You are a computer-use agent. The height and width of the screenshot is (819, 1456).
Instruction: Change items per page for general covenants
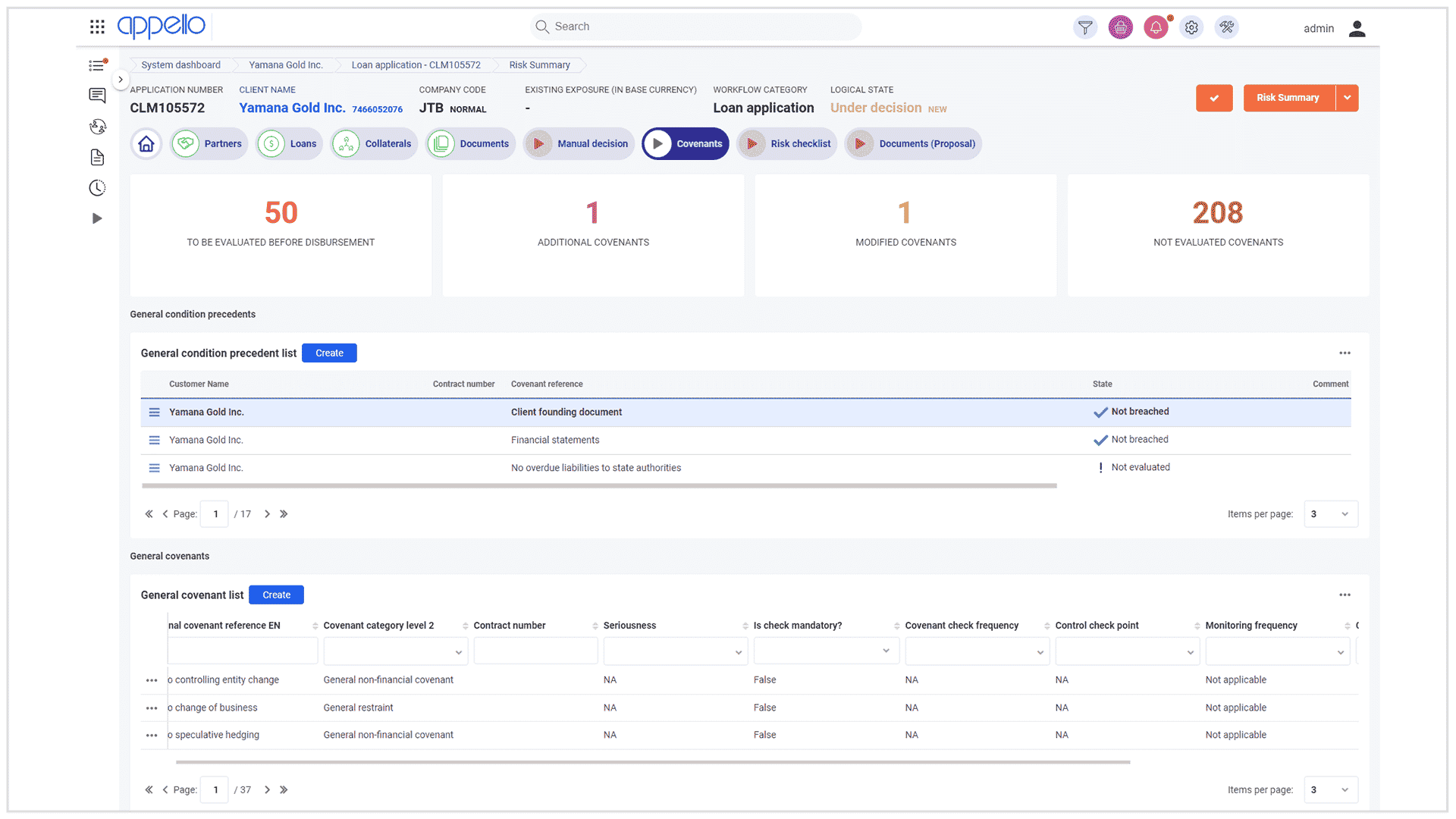(1331, 790)
